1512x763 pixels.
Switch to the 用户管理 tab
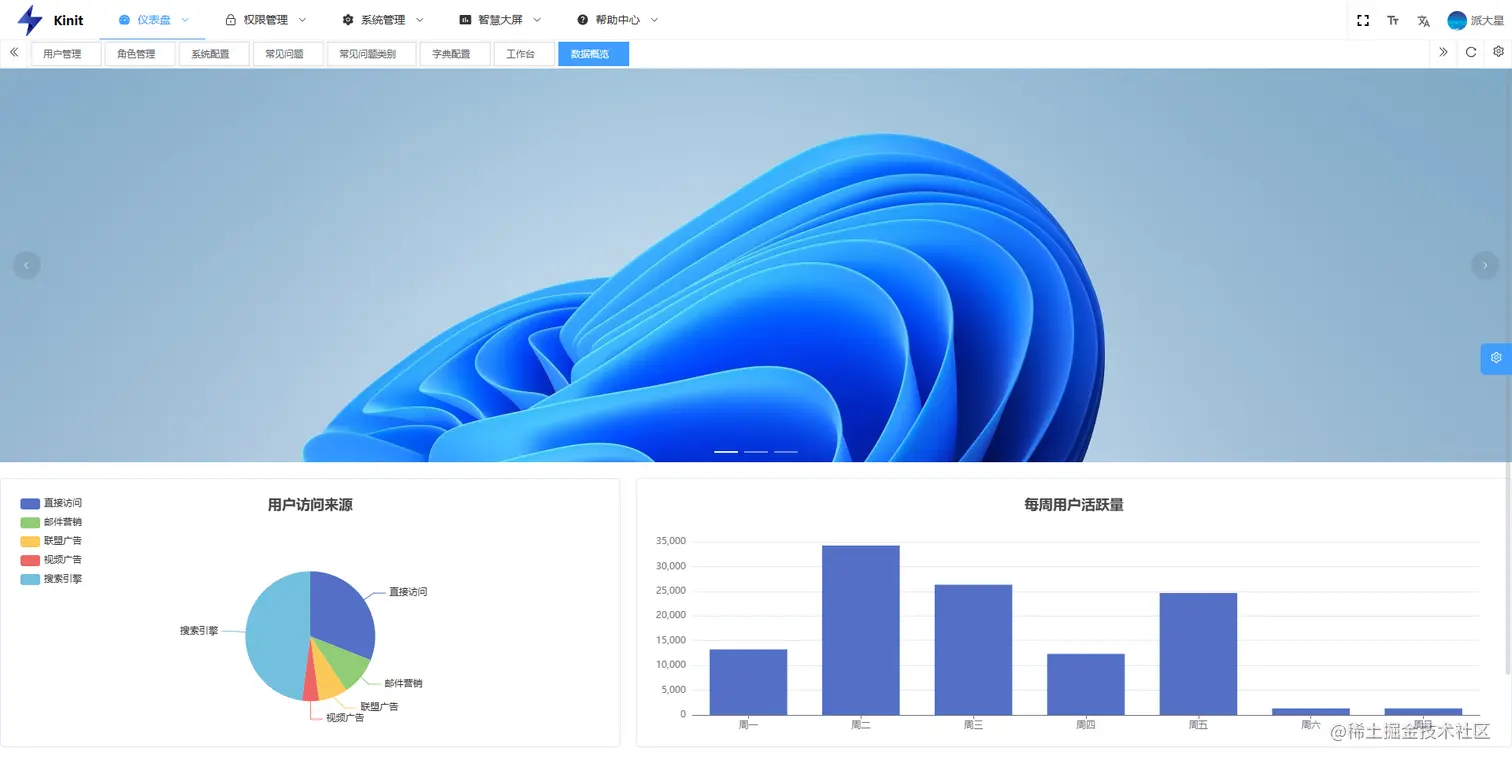coord(65,53)
